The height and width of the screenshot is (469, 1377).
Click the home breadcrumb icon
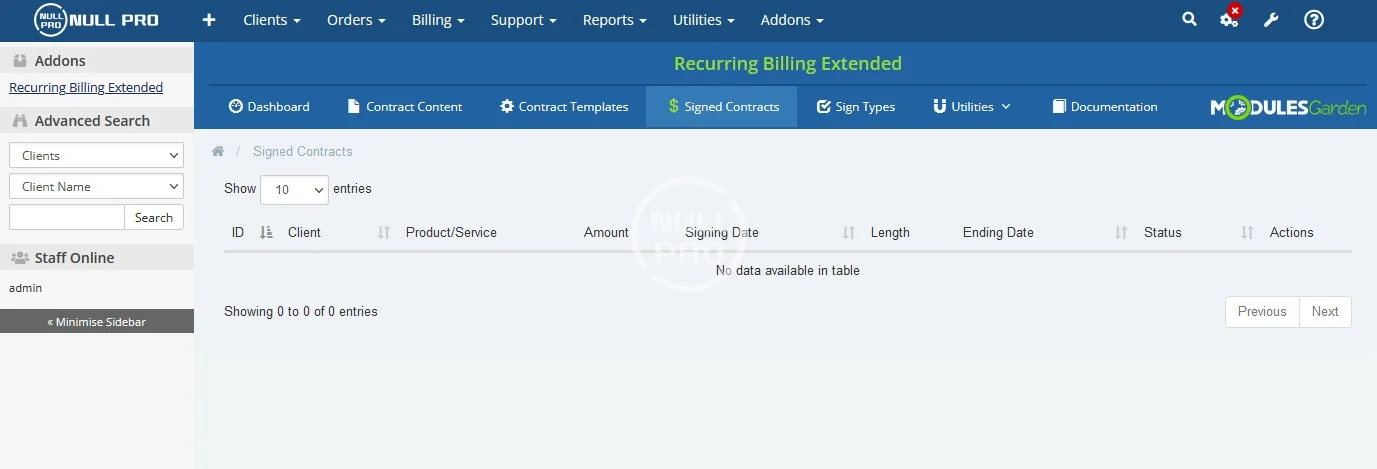coord(217,152)
